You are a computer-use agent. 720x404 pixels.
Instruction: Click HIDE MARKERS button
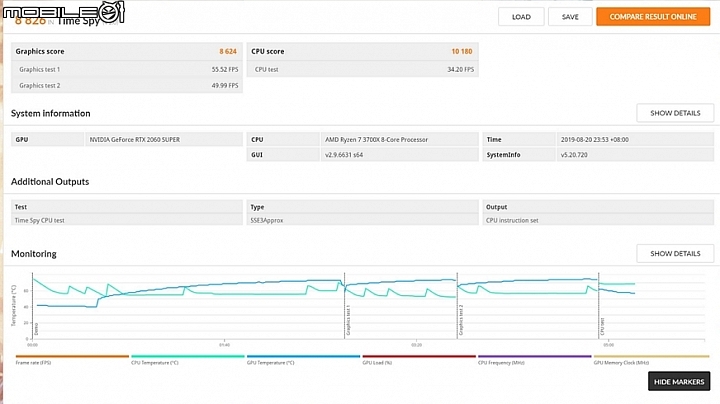(x=679, y=382)
